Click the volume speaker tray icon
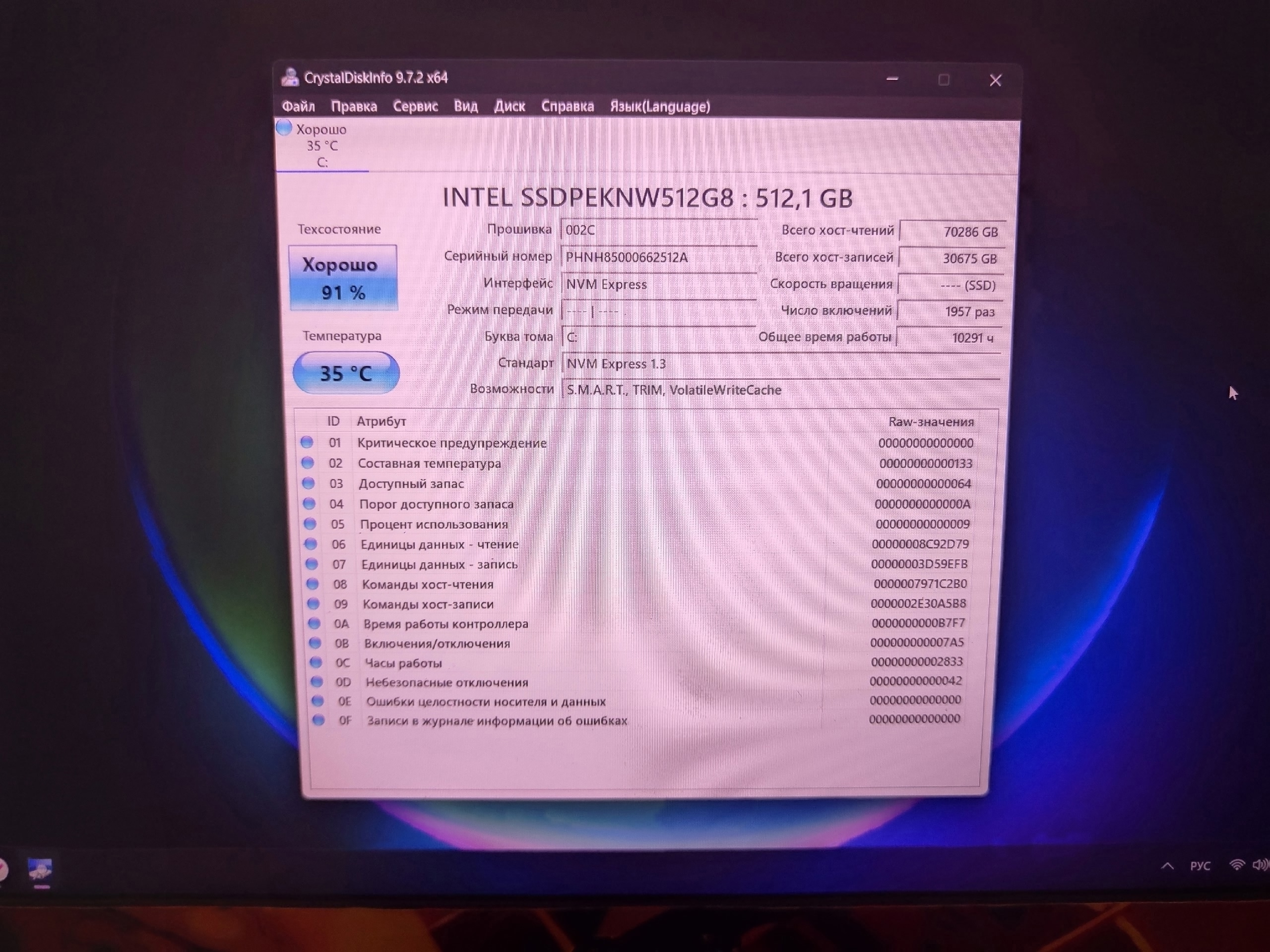 pyautogui.click(x=1260, y=865)
